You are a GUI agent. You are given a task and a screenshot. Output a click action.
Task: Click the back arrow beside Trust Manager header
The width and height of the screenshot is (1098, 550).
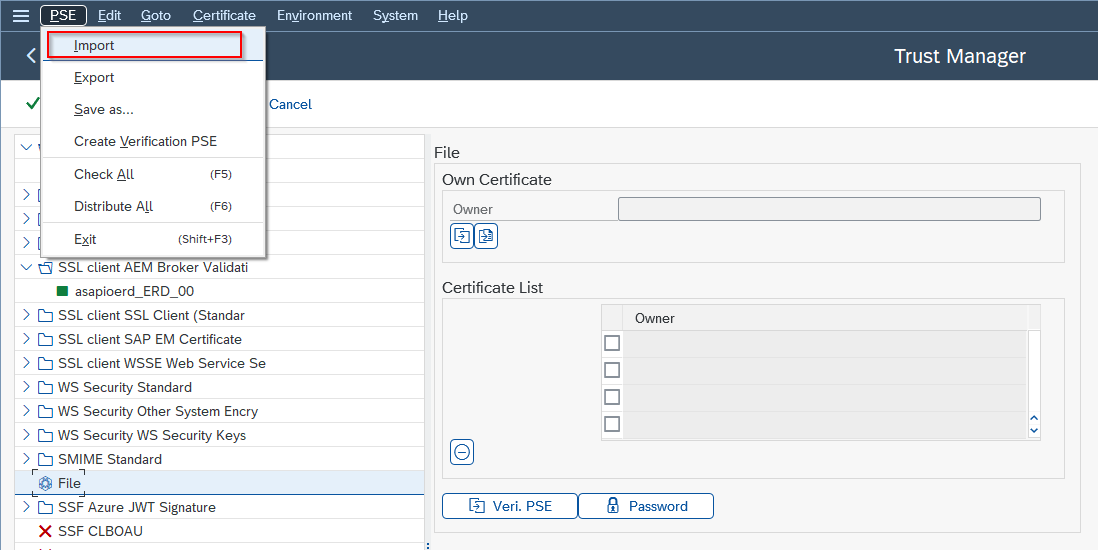[x=31, y=55]
